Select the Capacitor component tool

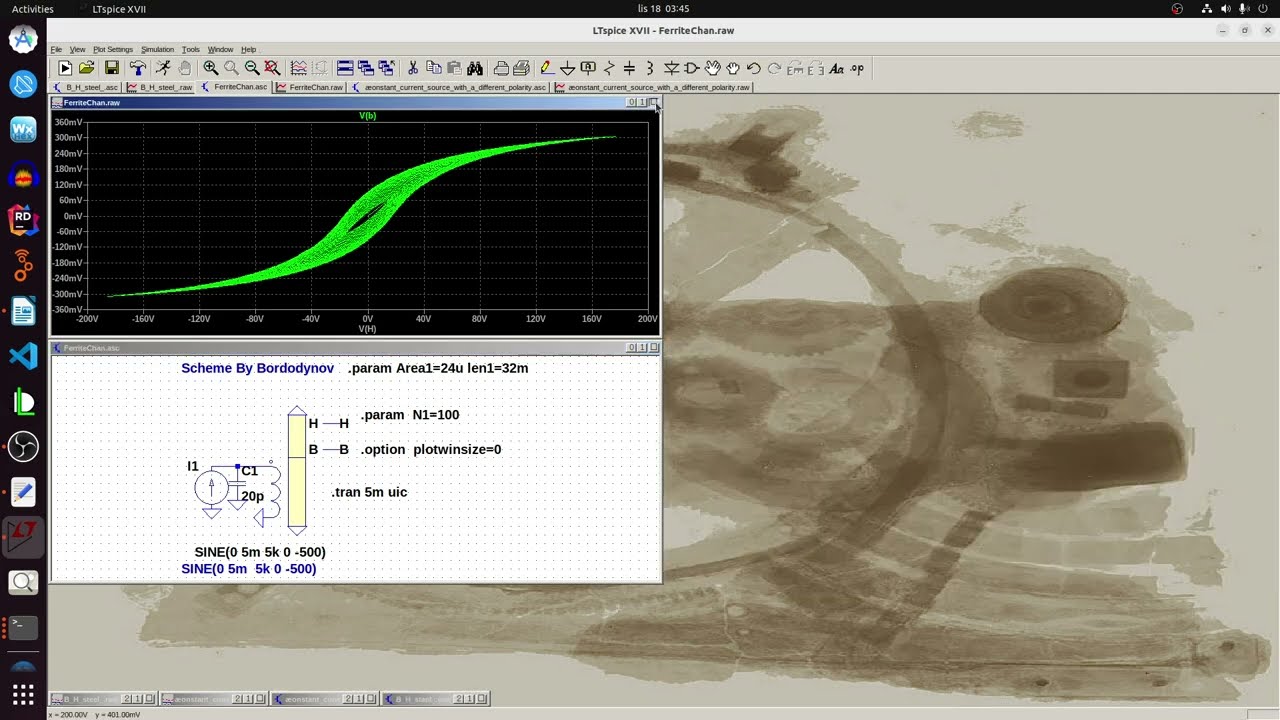pos(629,68)
